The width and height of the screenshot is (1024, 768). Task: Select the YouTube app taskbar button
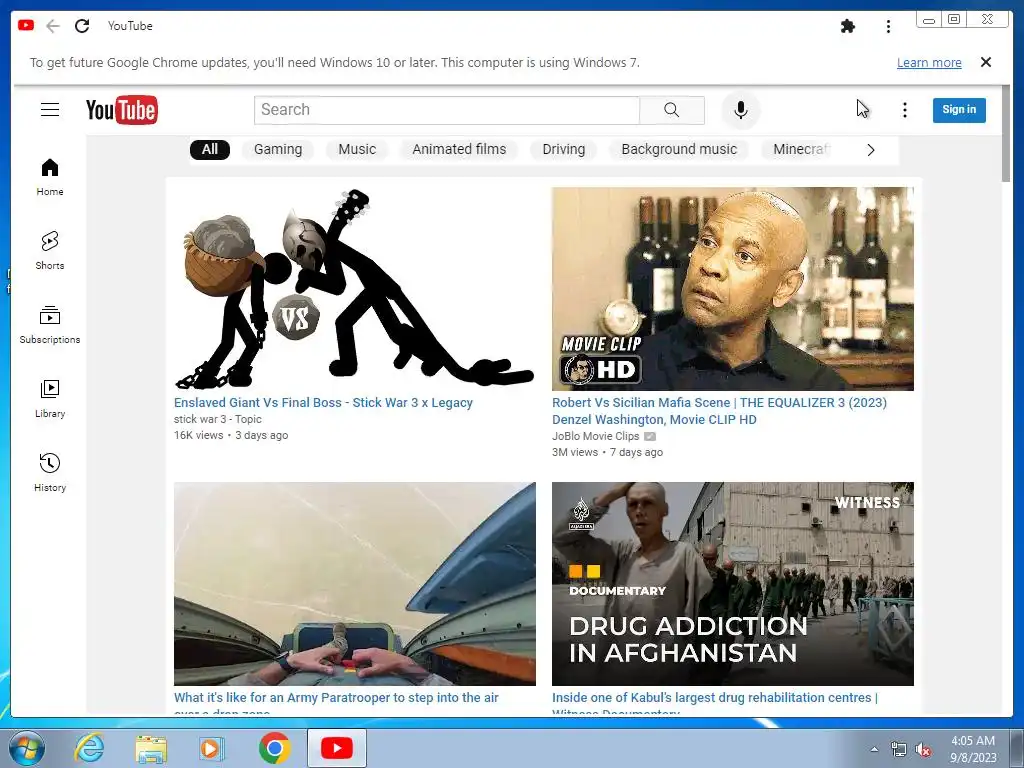[337, 748]
